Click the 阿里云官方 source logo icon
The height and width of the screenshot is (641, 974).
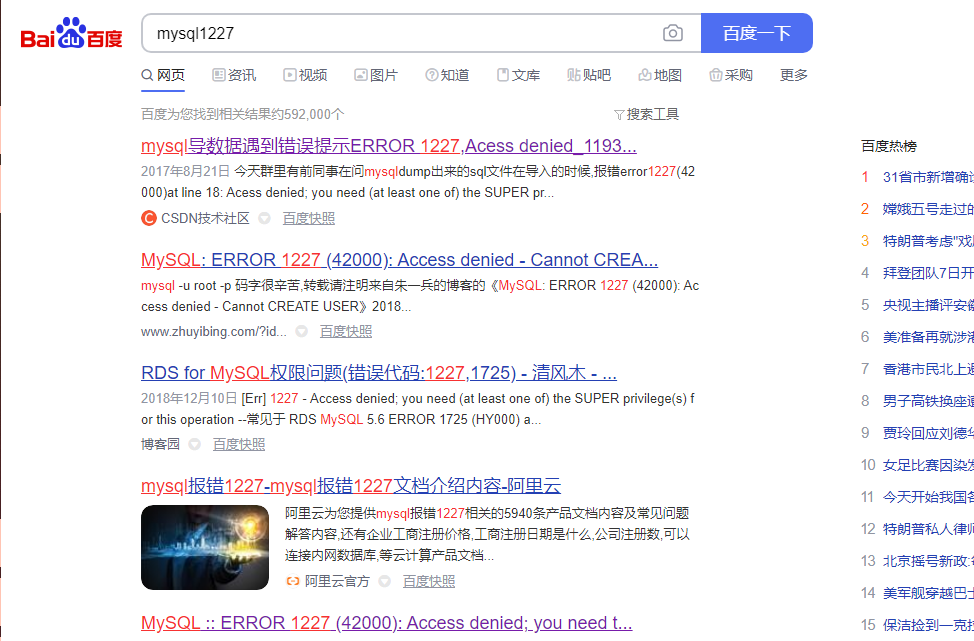tap(293, 581)
